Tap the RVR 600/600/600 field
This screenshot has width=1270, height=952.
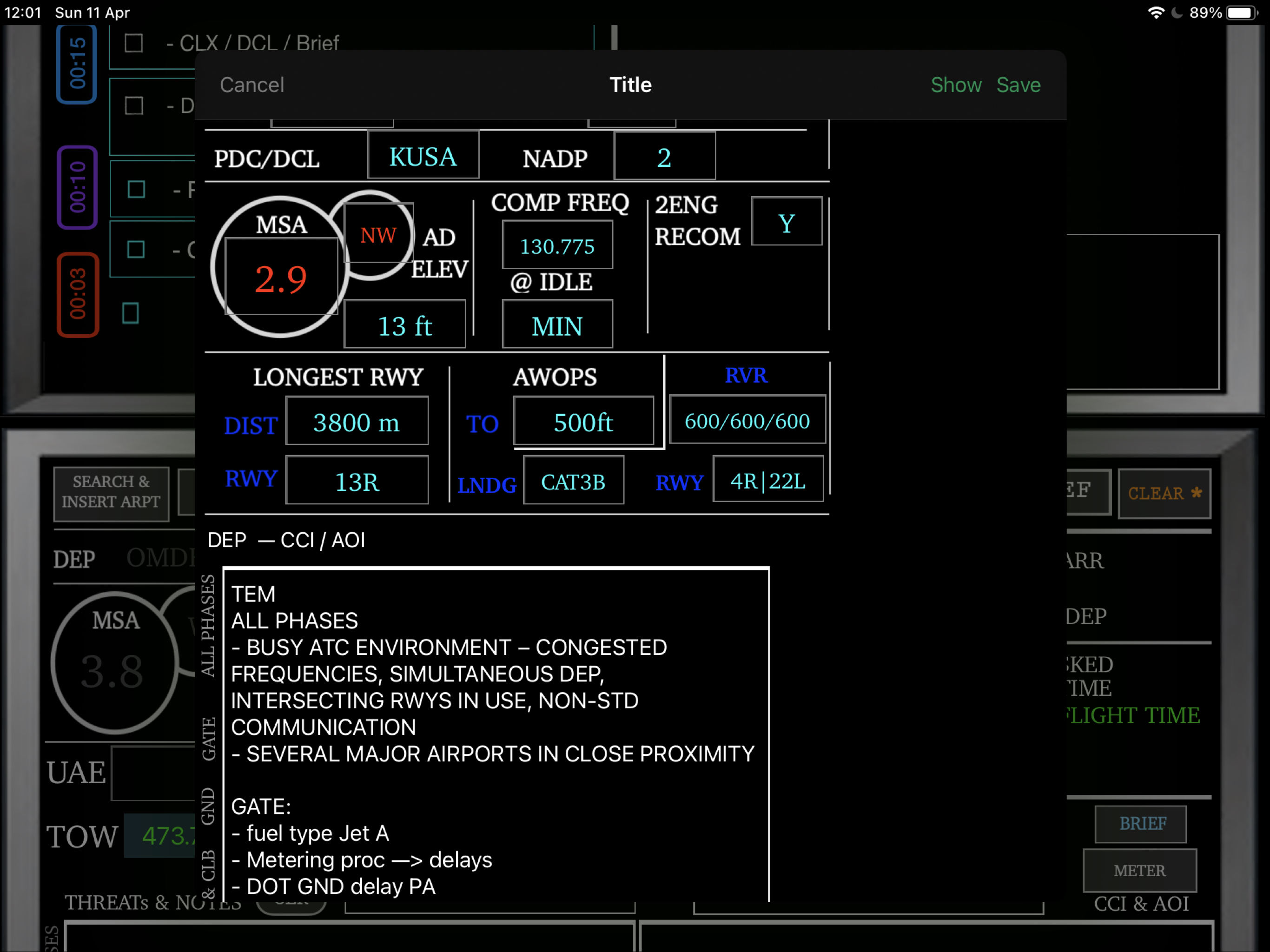pos(747,421)
